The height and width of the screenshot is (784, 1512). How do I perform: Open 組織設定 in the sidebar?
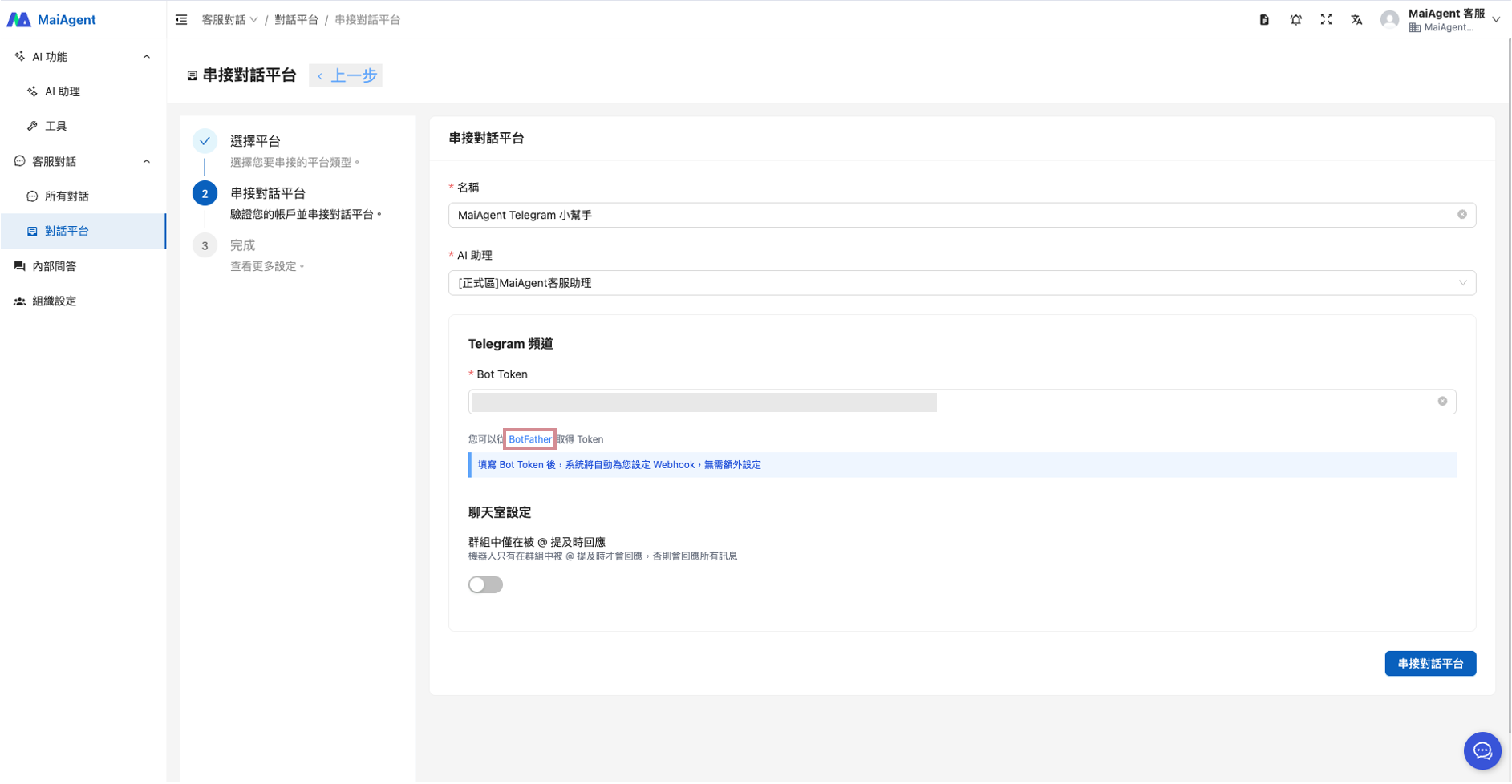(x=54, y=301)
